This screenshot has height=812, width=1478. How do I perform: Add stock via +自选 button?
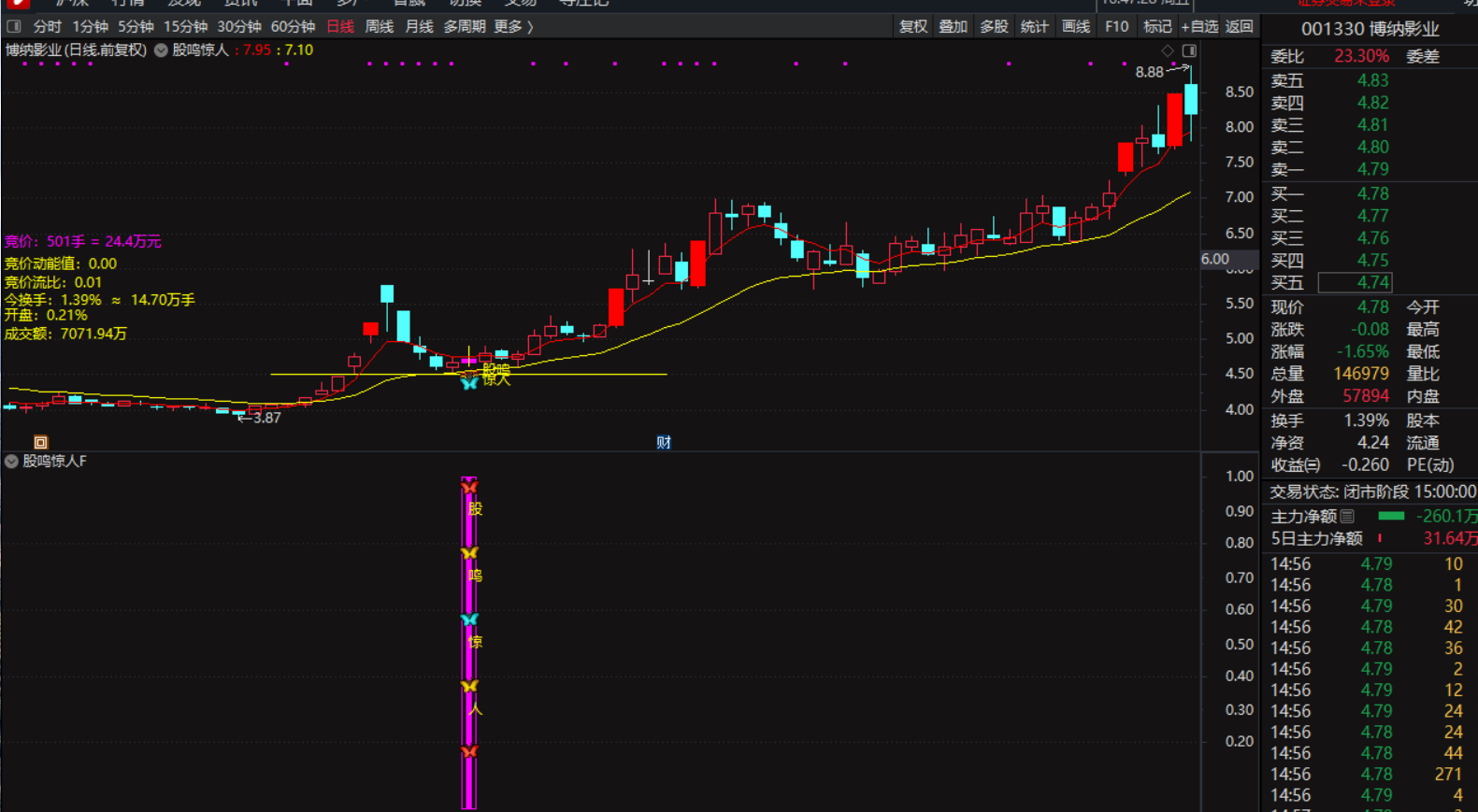pos(1199,26)
